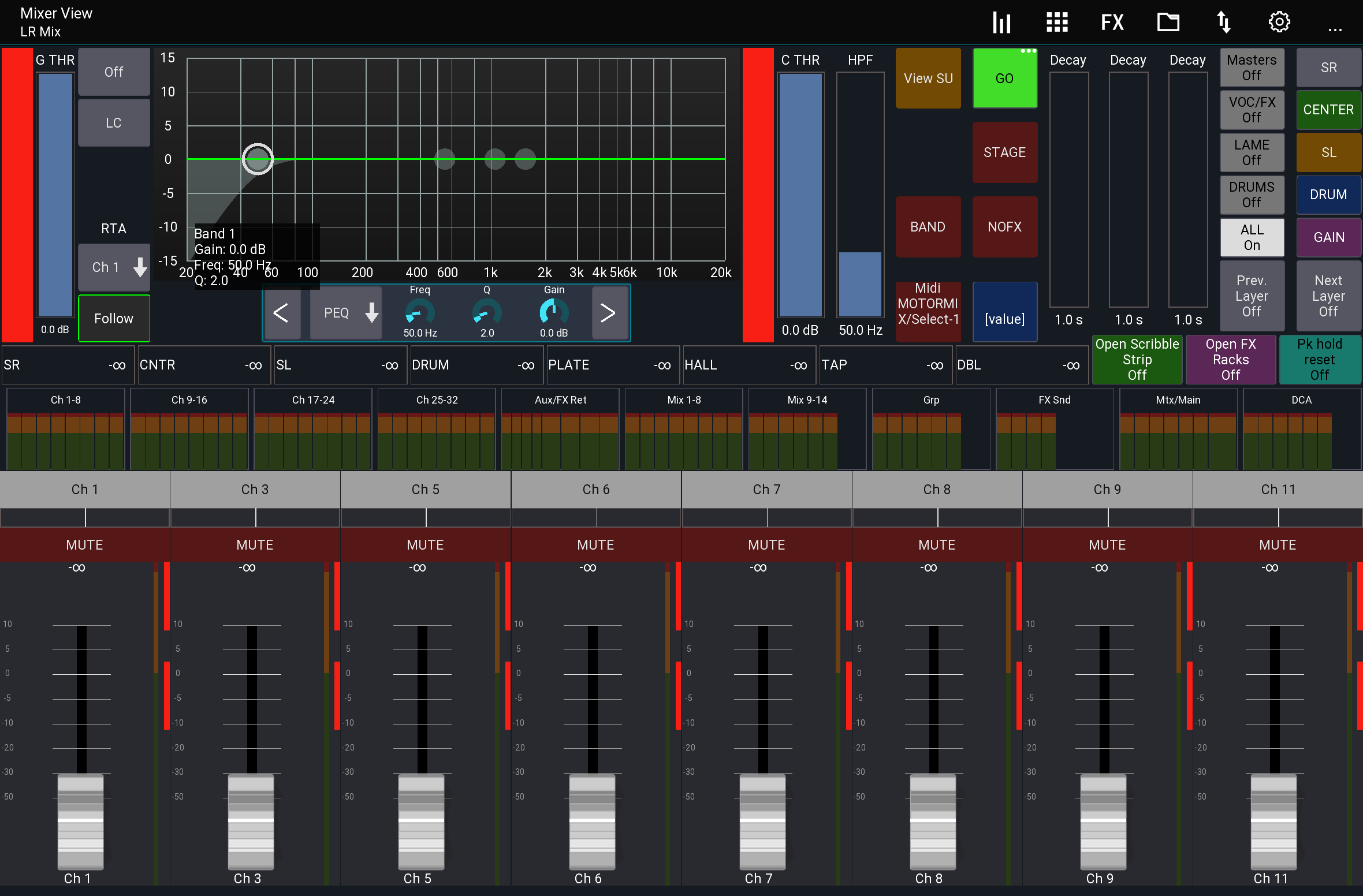Open the layer grid selector icon

pyautogui.click(x=1056, y=22)
